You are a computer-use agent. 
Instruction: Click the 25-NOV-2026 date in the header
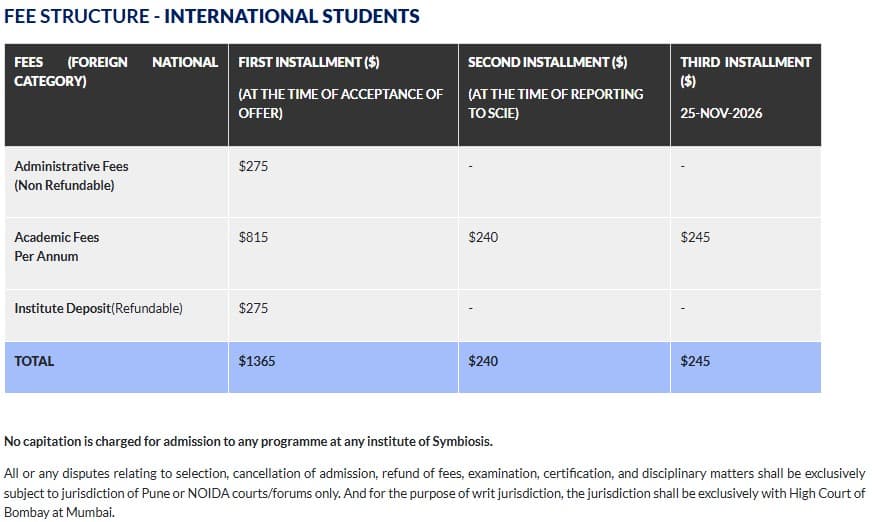721,113
